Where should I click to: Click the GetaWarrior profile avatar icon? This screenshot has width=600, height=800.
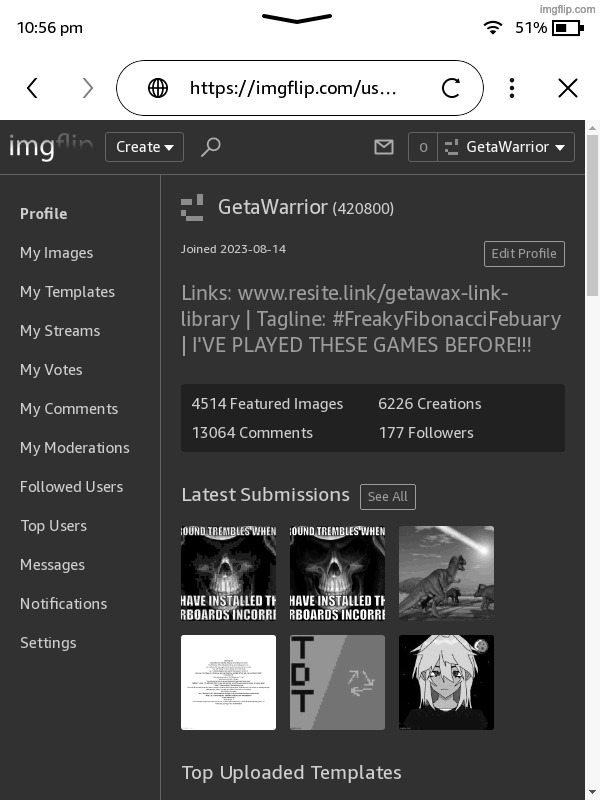pyautogui.click(x=192, y=208)
